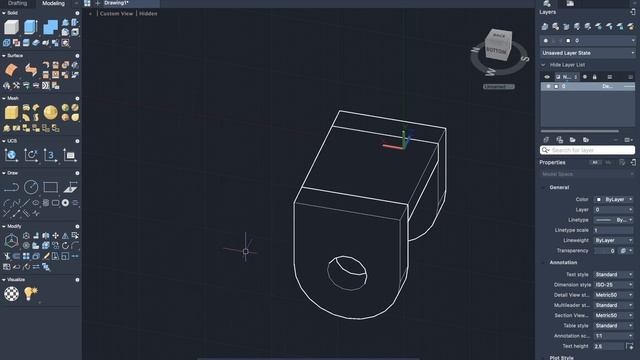Select the Donut draw tool
Viewport: 640px width, 360px height.
[65, 202]
